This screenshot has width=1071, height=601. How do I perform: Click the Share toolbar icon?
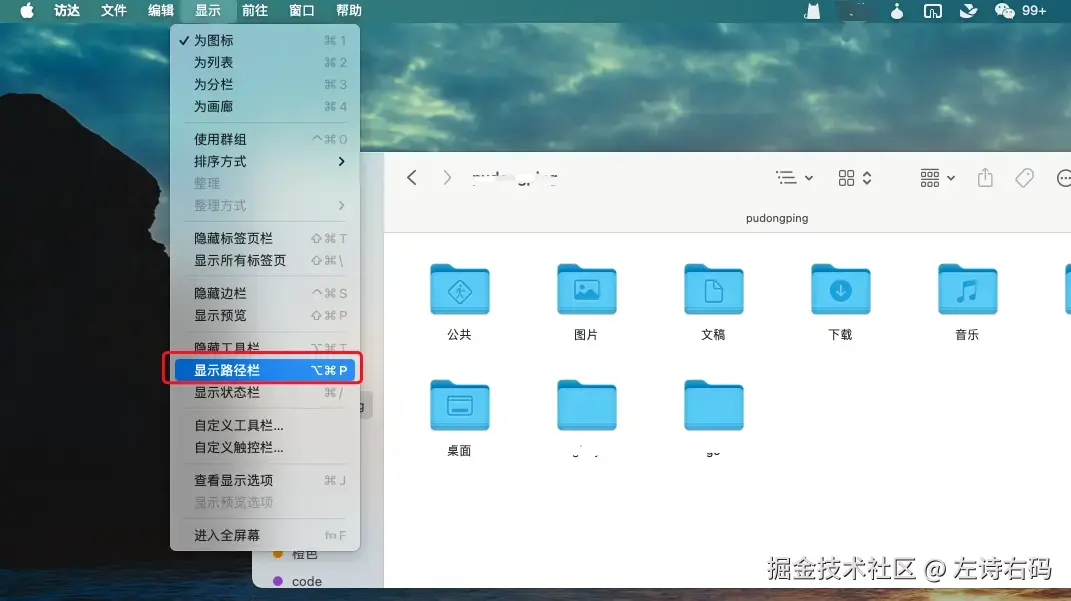coord(985,178)
